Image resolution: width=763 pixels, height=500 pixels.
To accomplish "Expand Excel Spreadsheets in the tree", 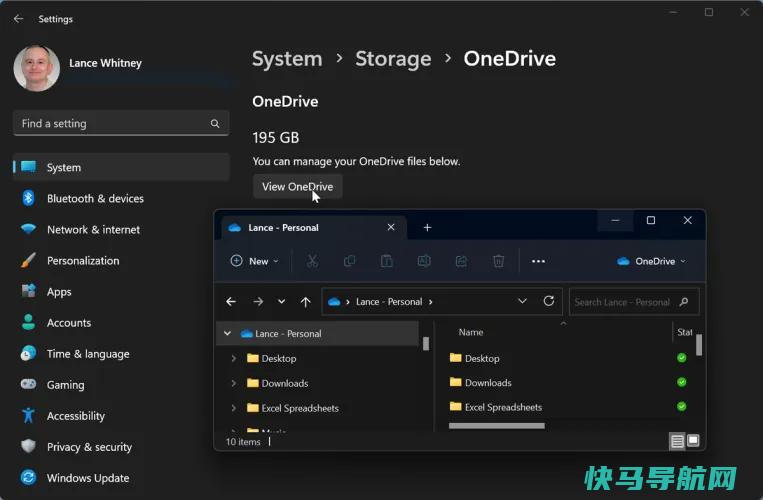I will [x=234, y=408].
